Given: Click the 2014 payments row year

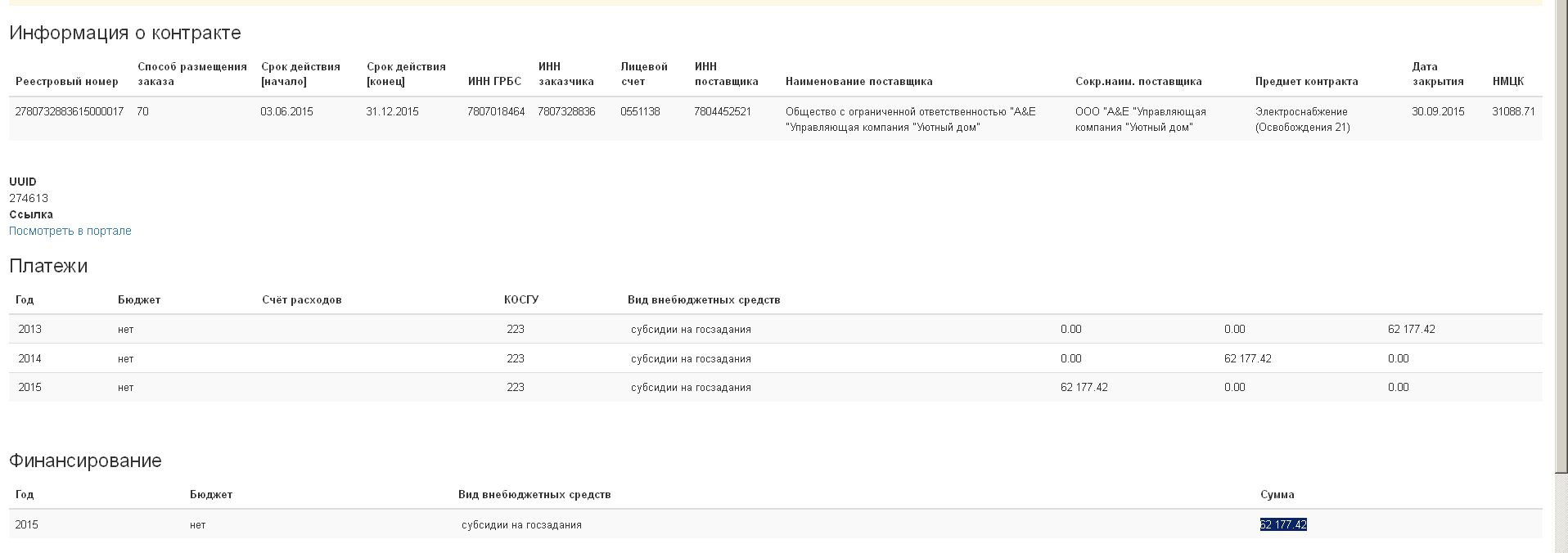Looking at the screenshot, I should [29, 358].
